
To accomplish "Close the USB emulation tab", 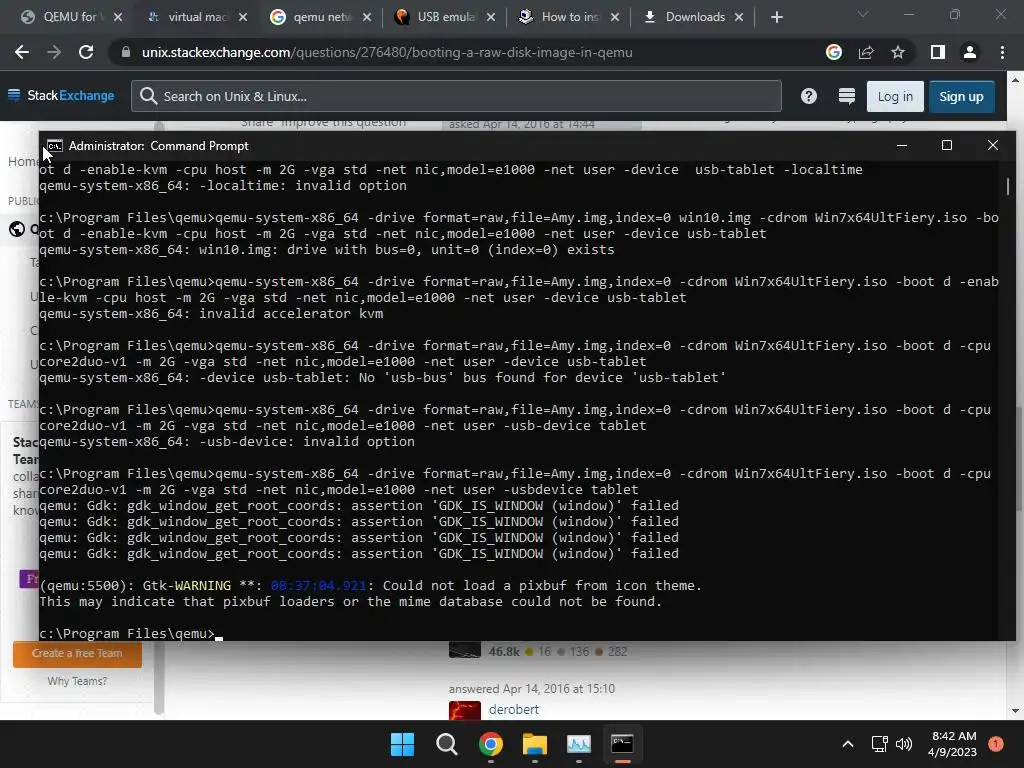I will point(491,17).
